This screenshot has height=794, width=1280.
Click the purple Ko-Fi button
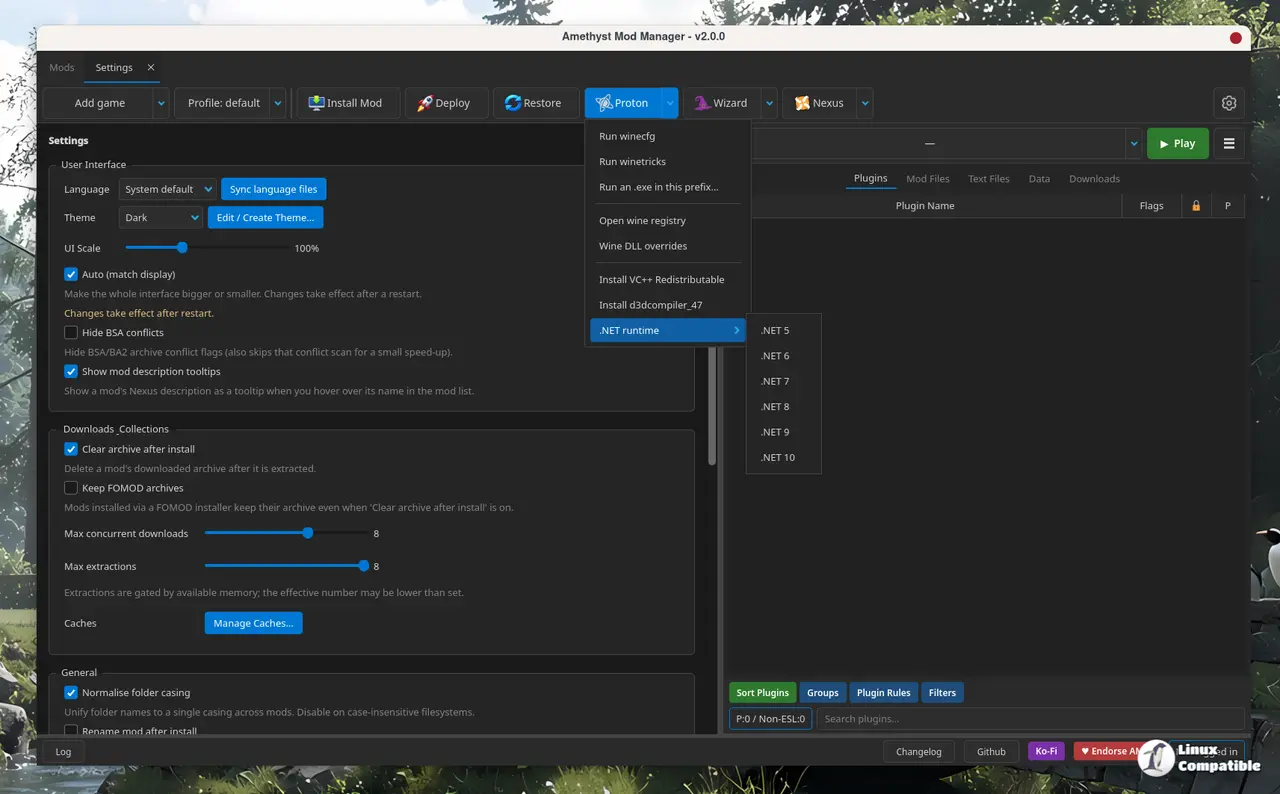click(x=1046, y=752)
